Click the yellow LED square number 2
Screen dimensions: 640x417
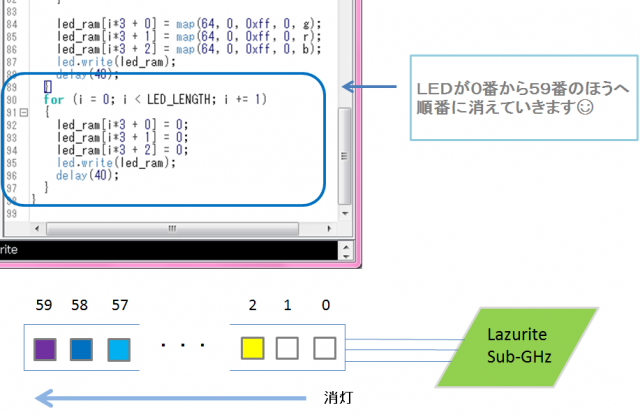(x=253, y=348)
